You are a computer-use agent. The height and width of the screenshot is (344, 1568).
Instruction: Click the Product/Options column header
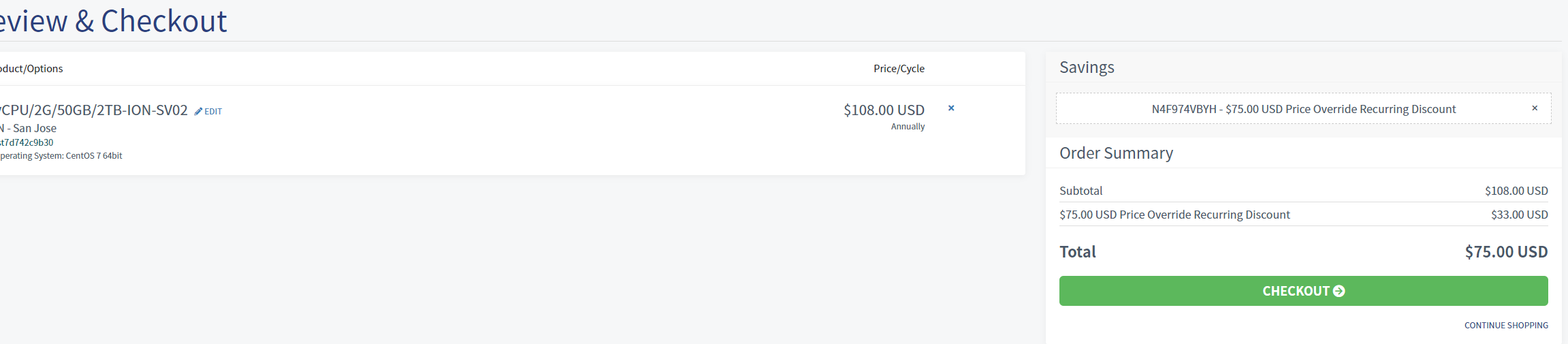coord(31,69)
